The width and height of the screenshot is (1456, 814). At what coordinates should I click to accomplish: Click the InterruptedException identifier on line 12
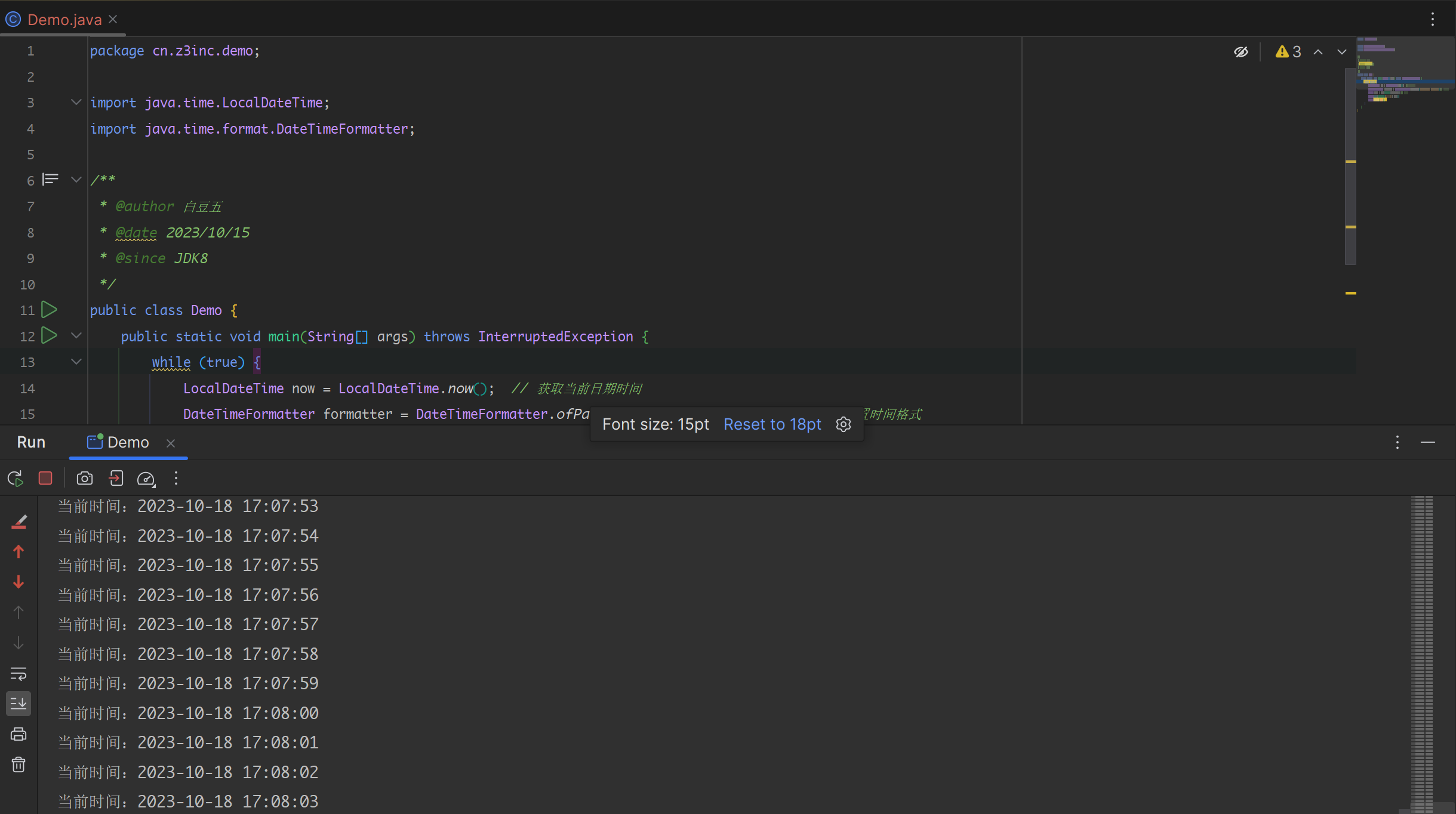[556, 337]
